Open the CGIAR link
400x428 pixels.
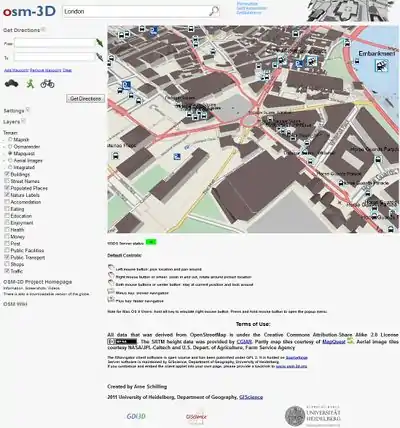coord(244,342)
